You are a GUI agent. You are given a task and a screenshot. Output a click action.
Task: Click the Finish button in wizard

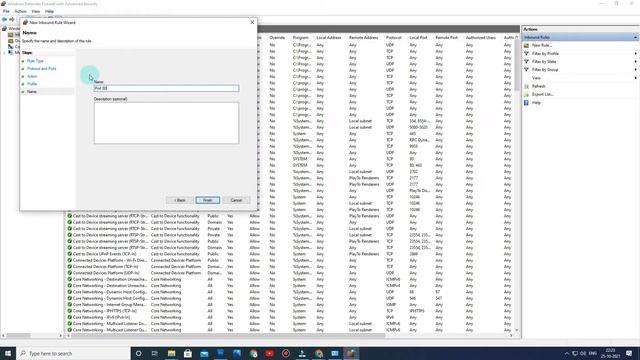[207, 200]
